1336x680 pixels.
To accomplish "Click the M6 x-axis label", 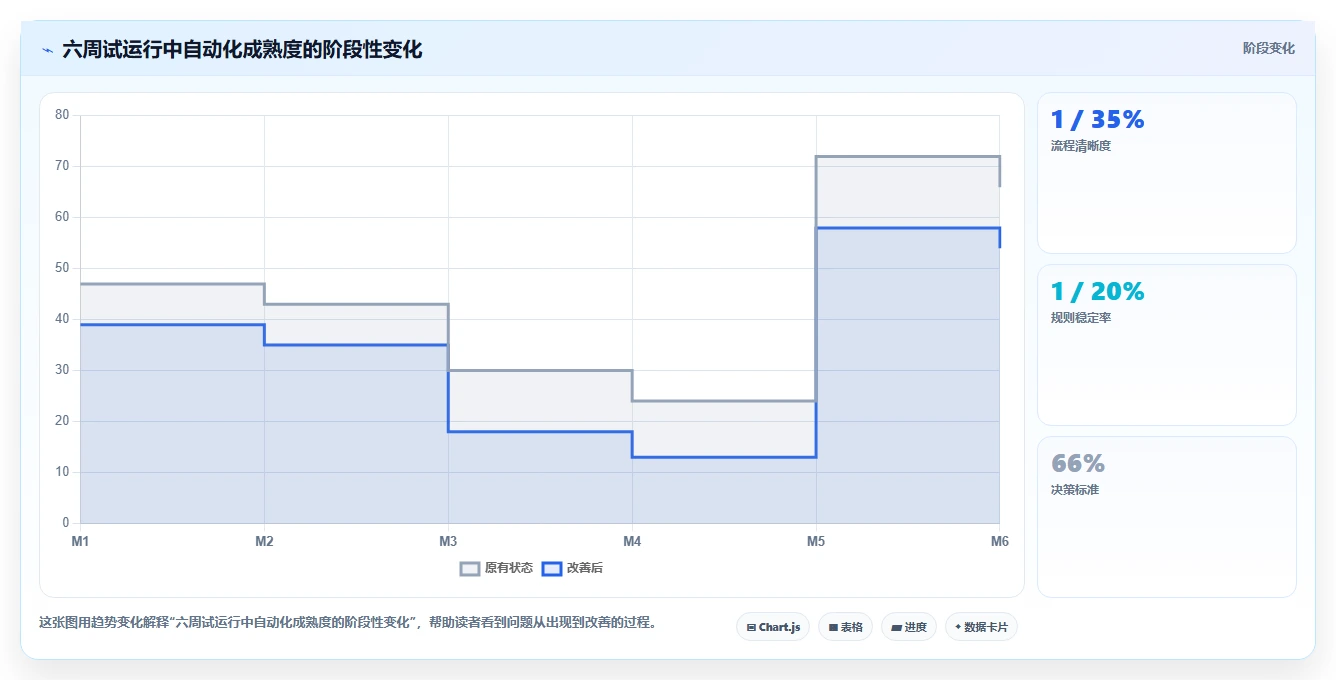I will [x=1000, y=541].
